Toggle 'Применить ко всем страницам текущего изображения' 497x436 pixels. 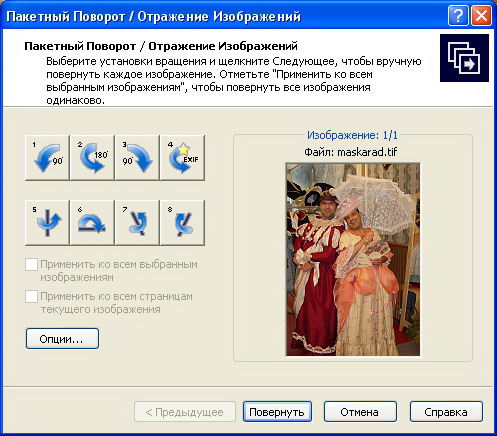pos(31,297)
